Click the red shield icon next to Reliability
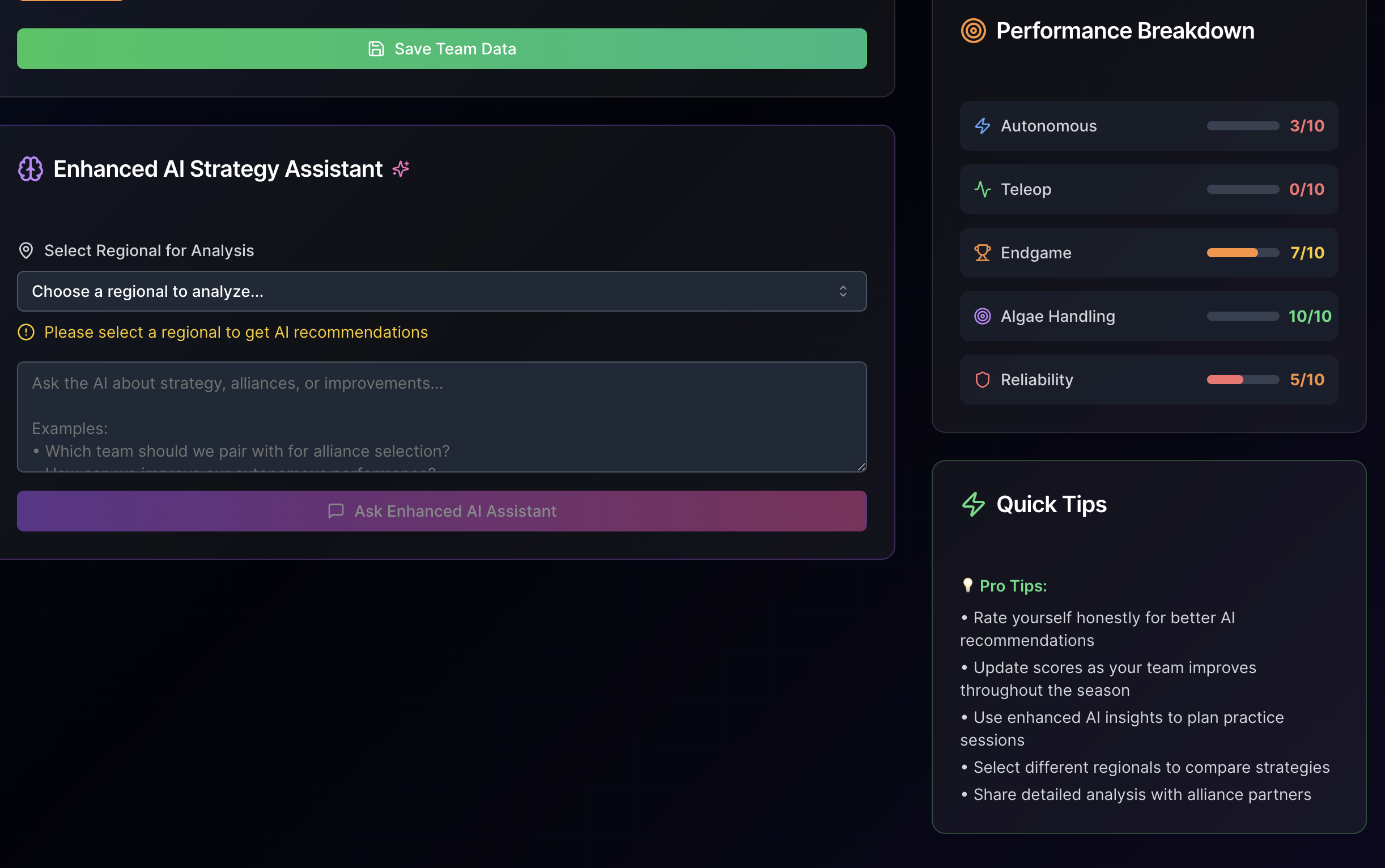Viewport: 1385px width, 868px height. click(983, 380)
